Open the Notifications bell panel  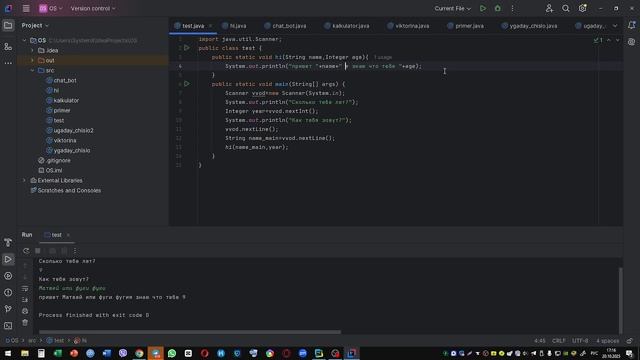coord(631,25)
